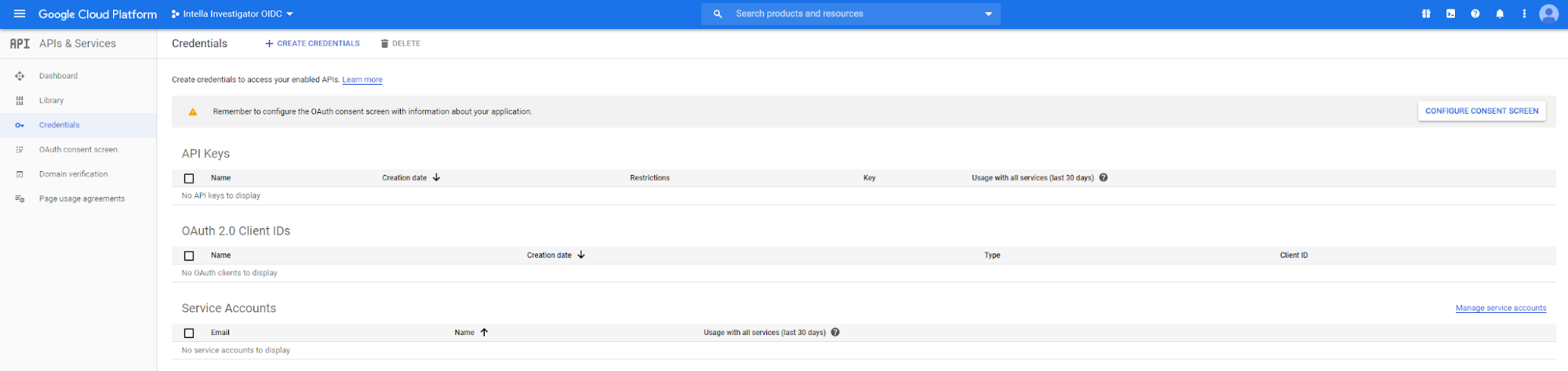Click the gift icon in top bar

tap(1426, 14)
